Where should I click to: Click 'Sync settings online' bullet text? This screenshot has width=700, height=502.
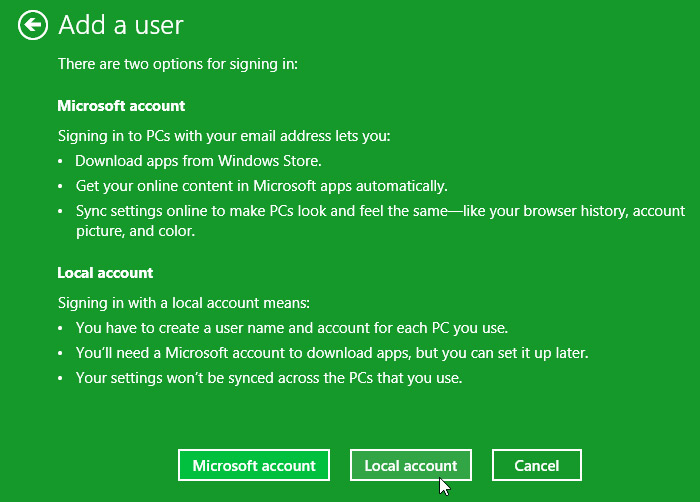[380, 211]
